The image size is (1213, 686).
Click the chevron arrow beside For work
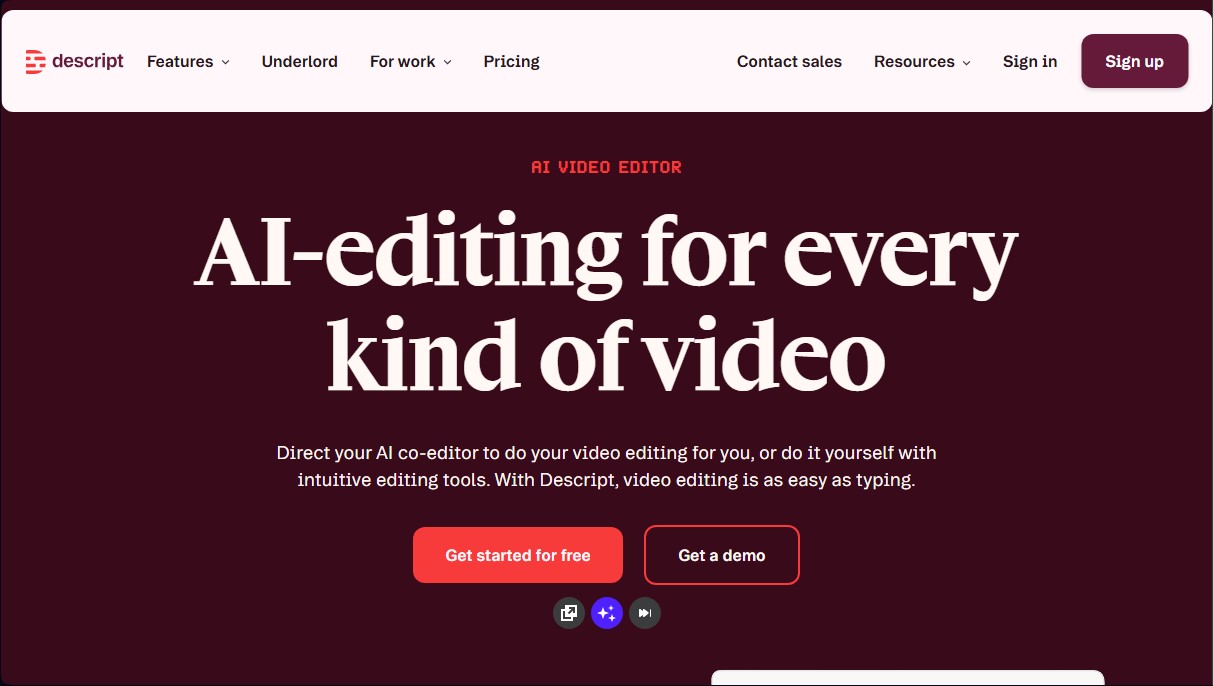click(446, 62)
